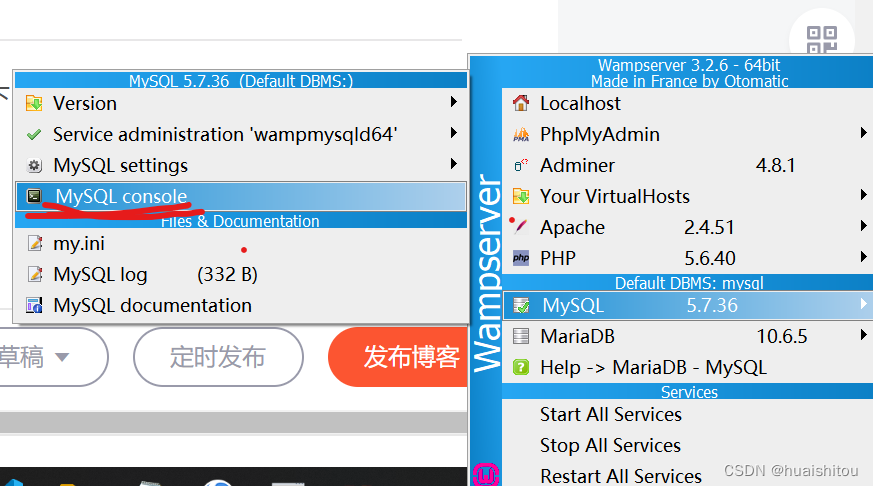
Task: Click the Adminer icon
Action: coord(521,165)
